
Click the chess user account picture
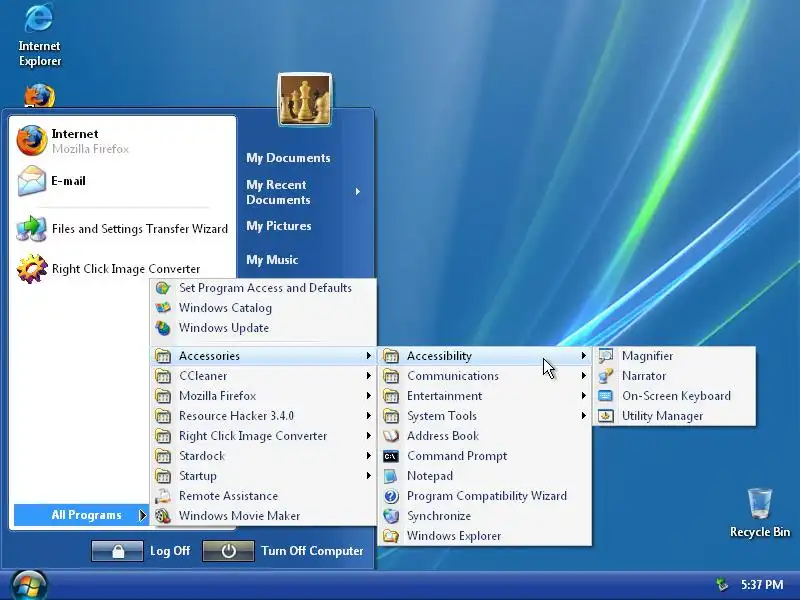[x=305, y=99]
